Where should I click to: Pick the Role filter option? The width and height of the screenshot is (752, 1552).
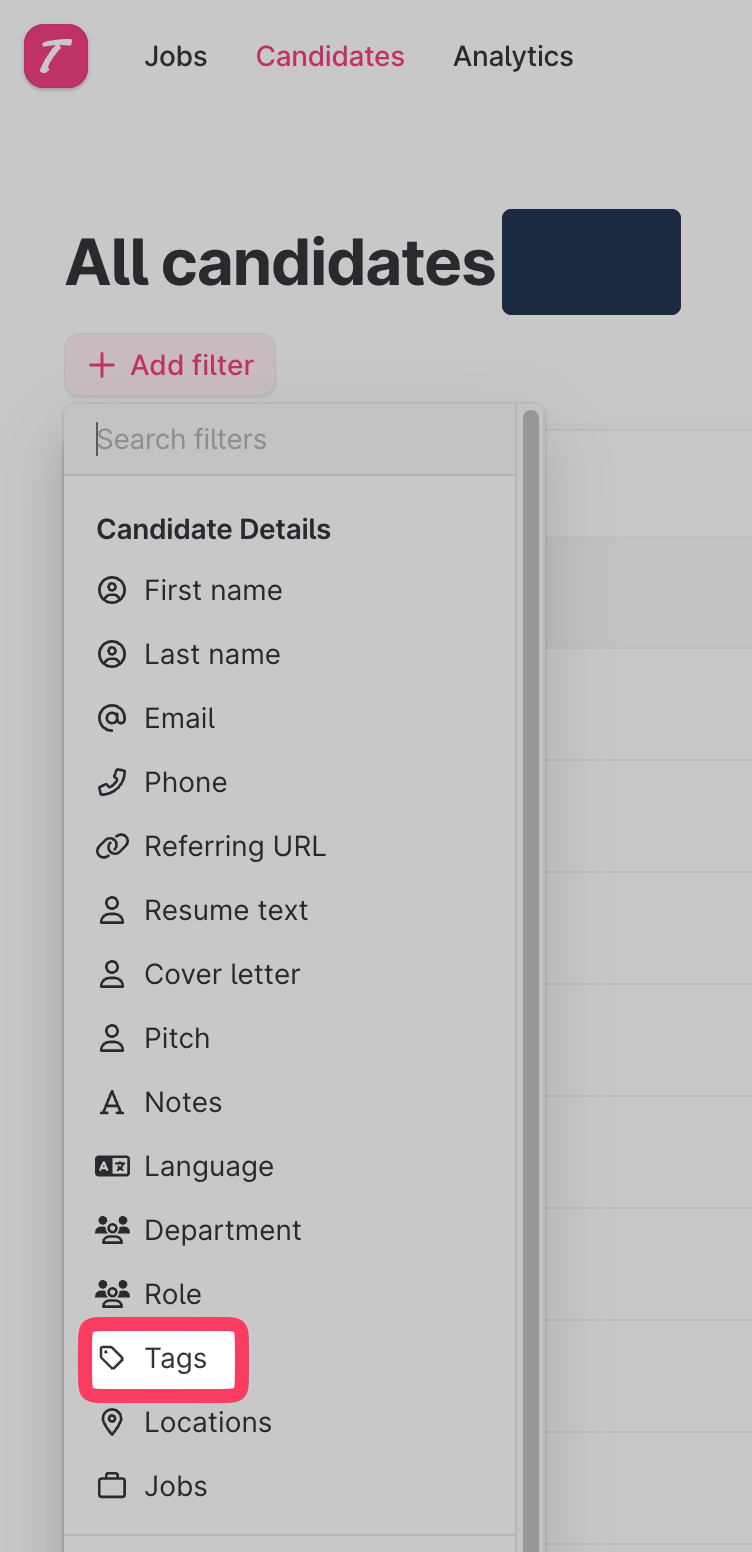(x=173, y=1294)
